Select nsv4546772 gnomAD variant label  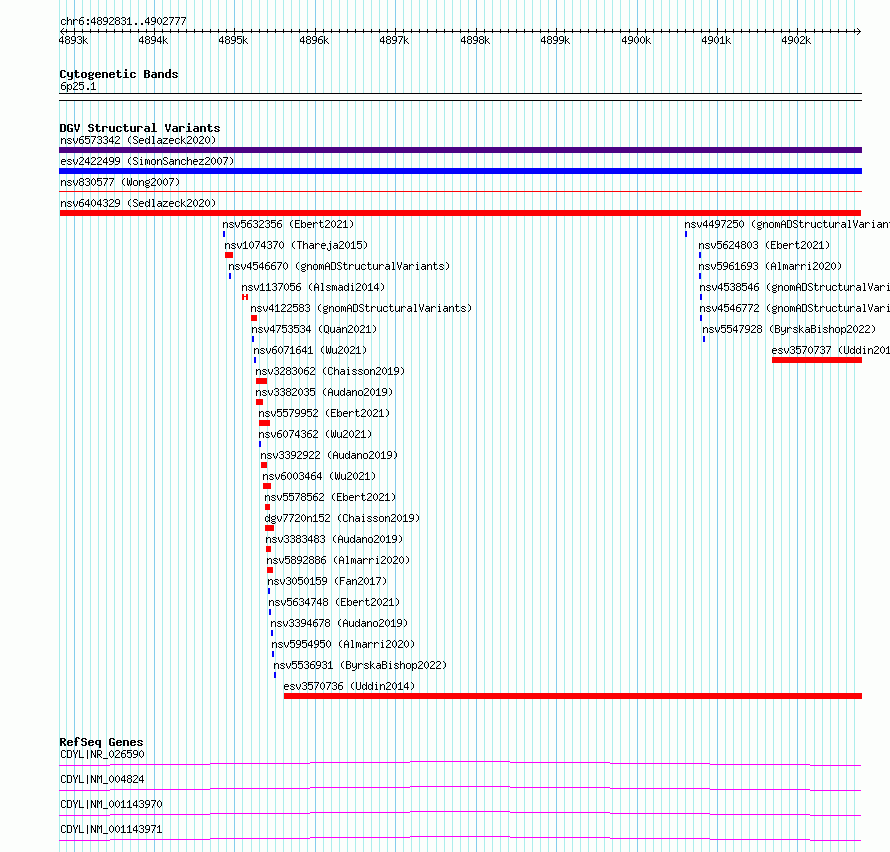794,308
